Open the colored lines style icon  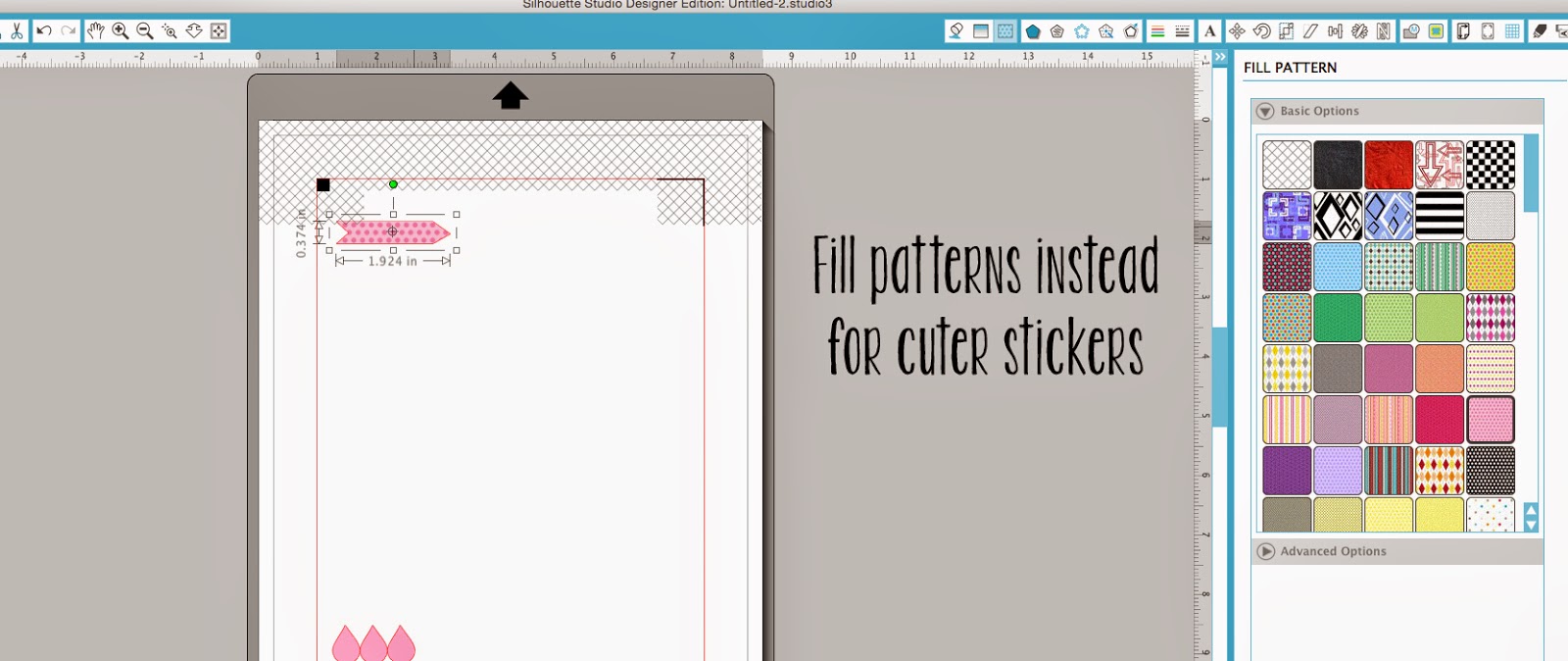1157,31
